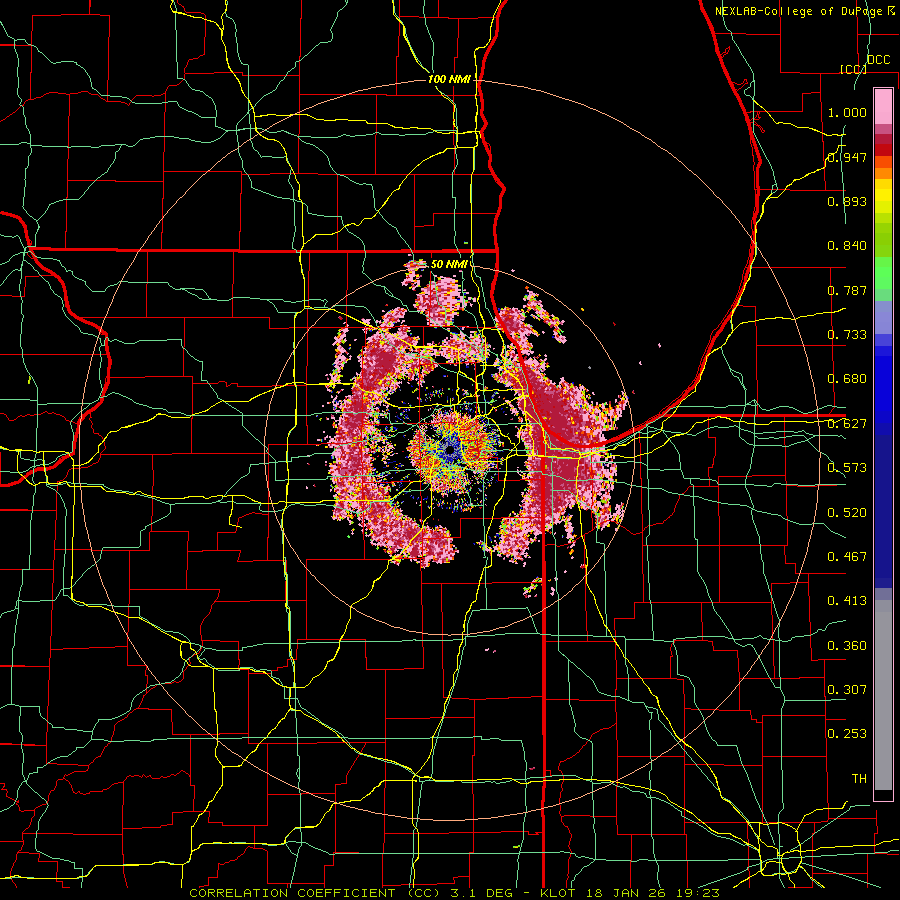Click the 0.840 scale value
Viewport: 900px width, 900px height.
[x=847, y=246]
